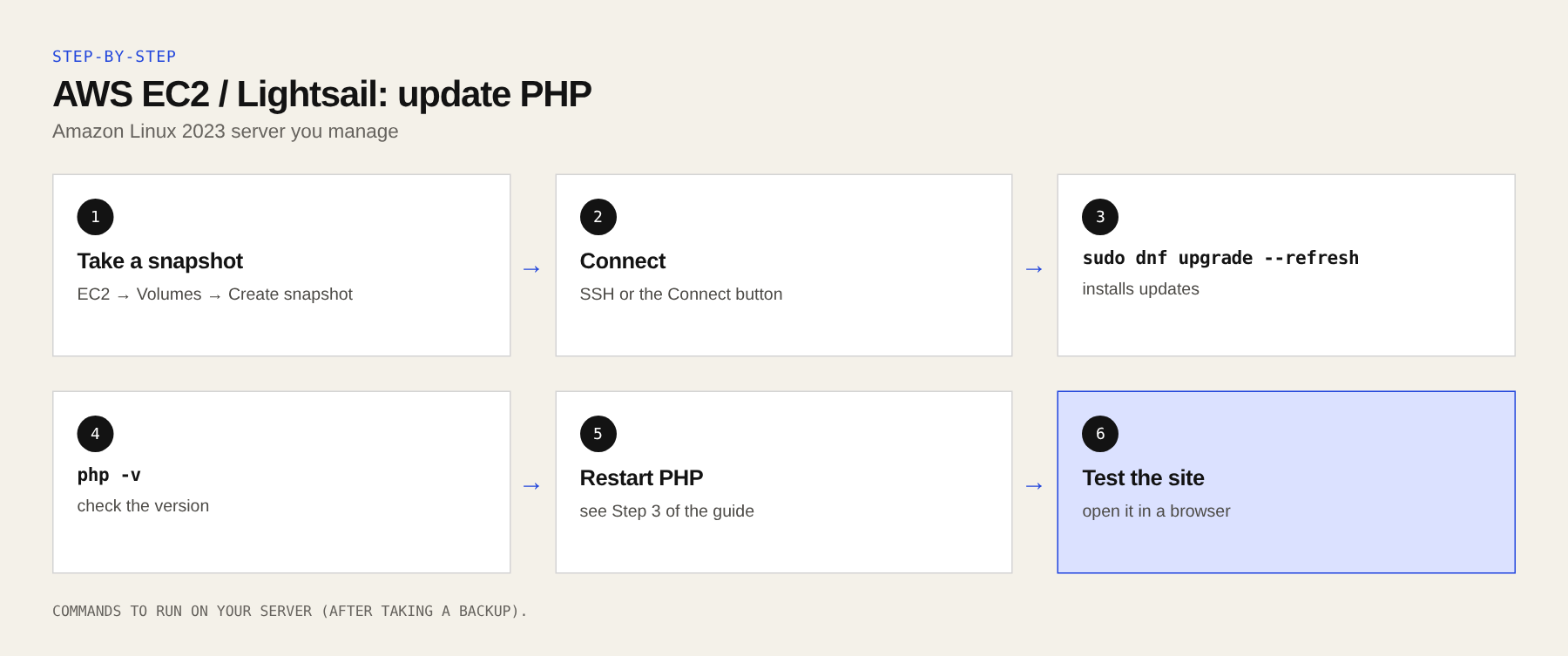
Task: Click 'open it in a browser' text
Action: pos(1156,511)
